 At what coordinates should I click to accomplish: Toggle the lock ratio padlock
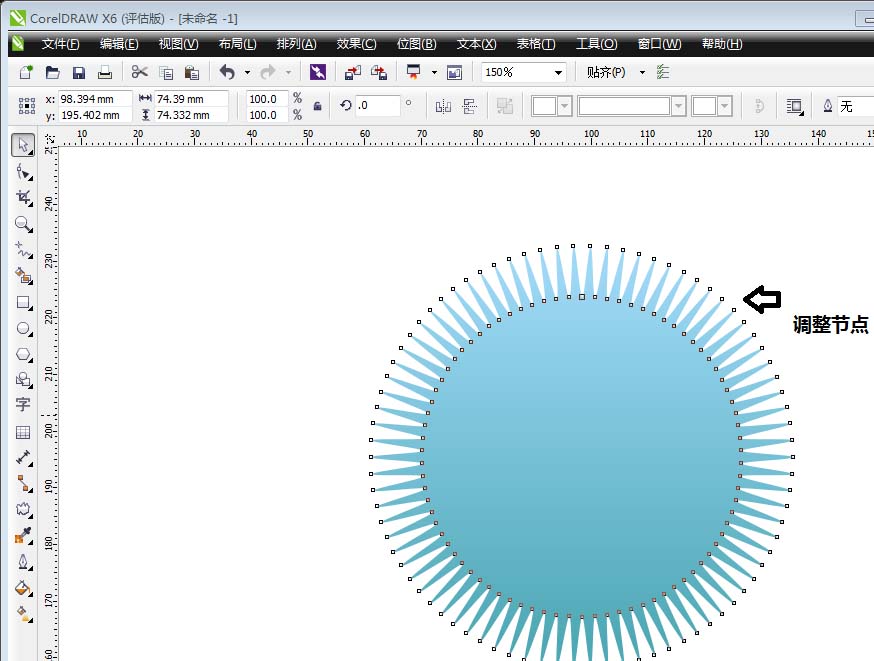point(318,106)
